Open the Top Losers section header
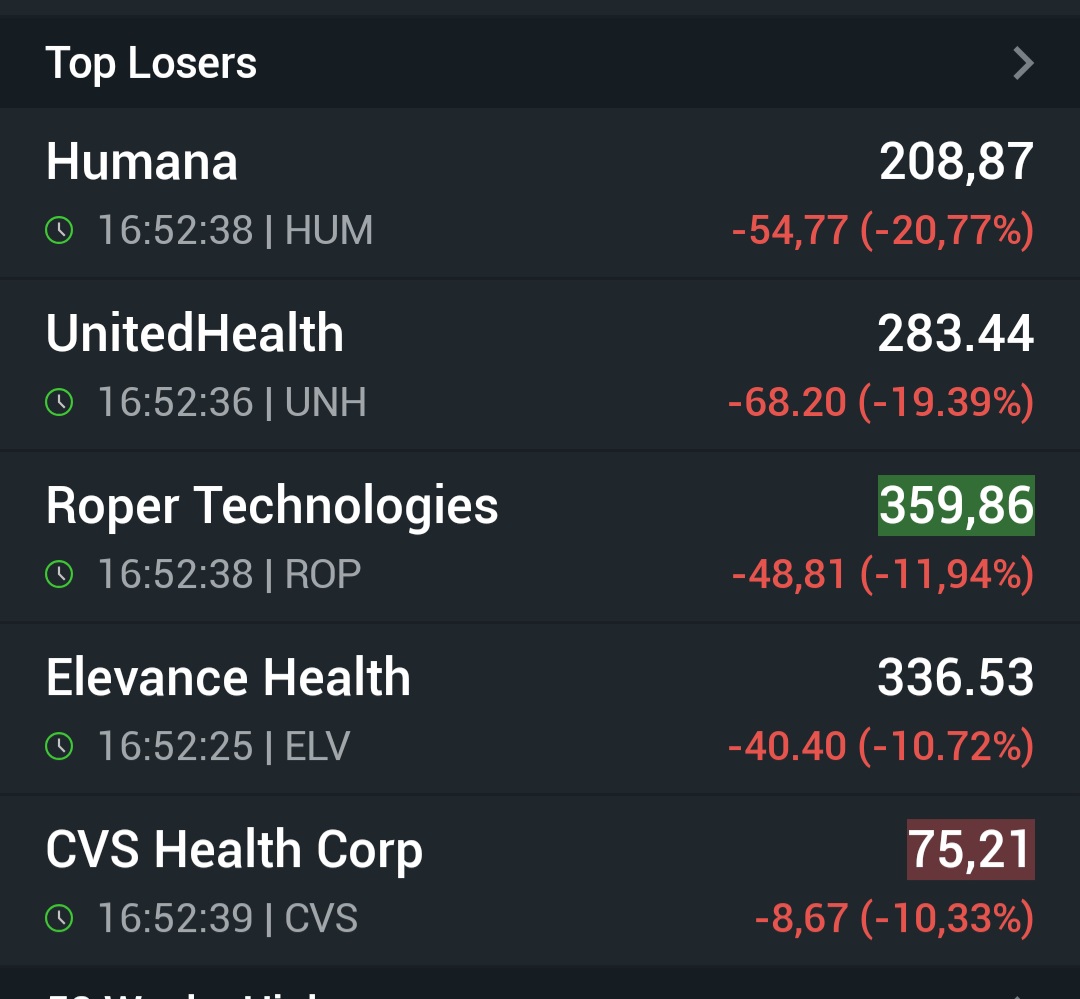This screenshot has height=999, width=1080. pyautogui.click(x=152, y=64)
